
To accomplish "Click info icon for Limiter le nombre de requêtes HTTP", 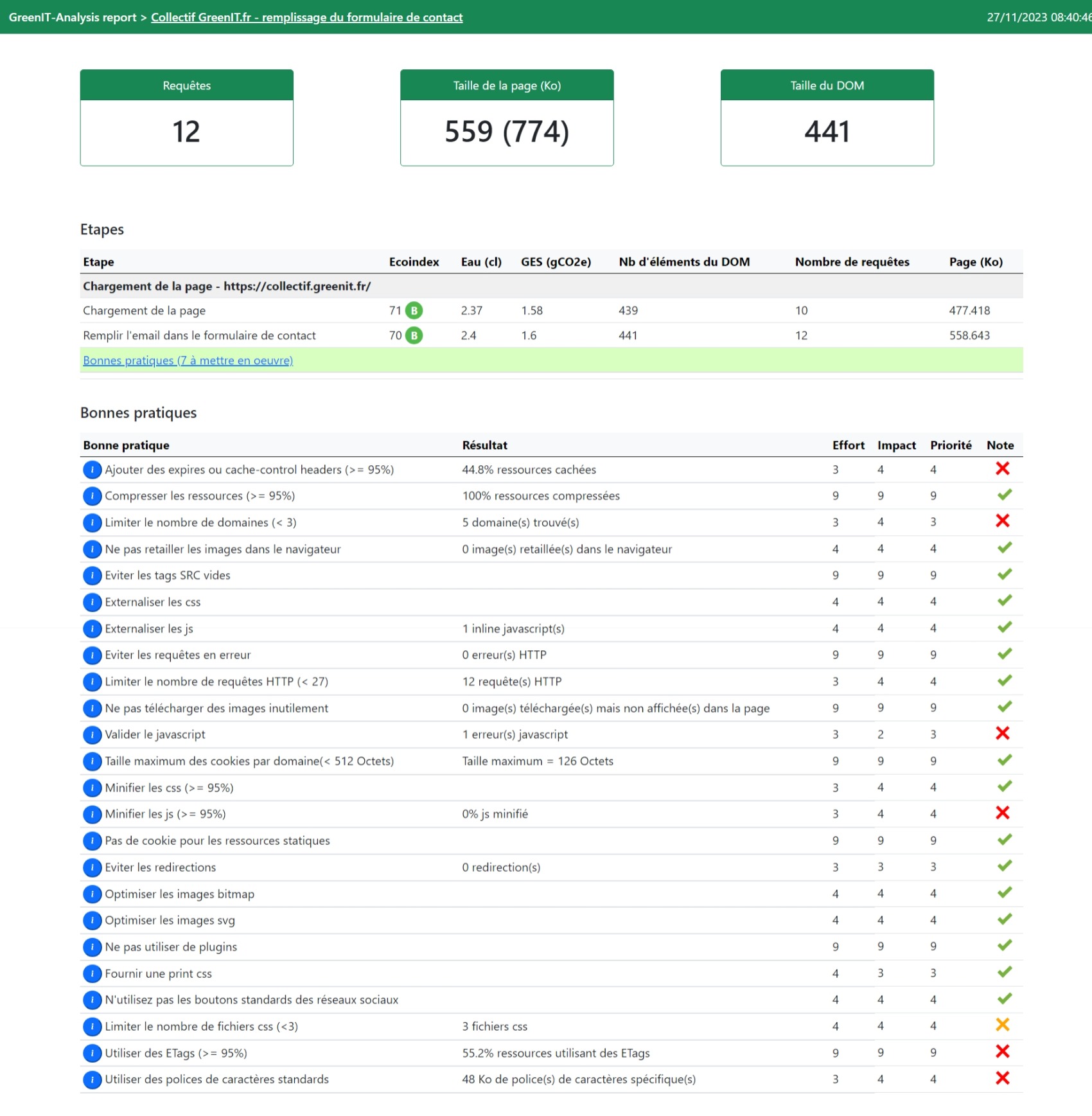I will point(92,682).
